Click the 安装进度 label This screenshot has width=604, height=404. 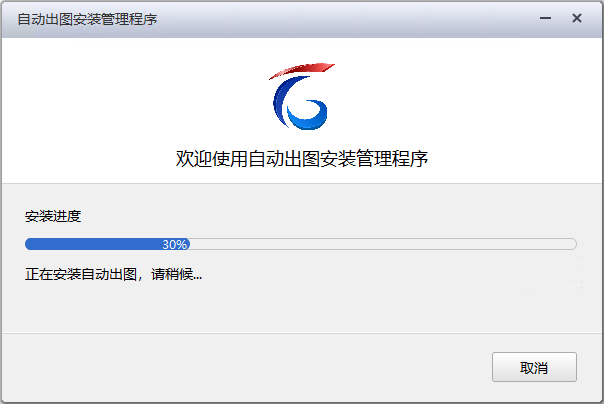pos(53,216)
